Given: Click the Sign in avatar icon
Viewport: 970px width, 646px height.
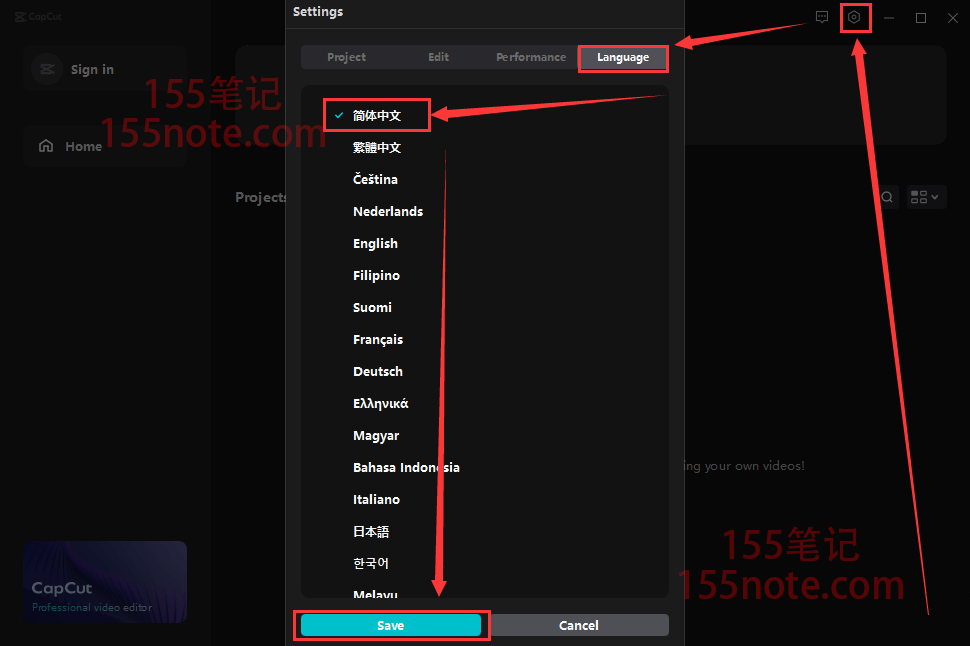Looking at the screenshot, I should click(46, 69).
